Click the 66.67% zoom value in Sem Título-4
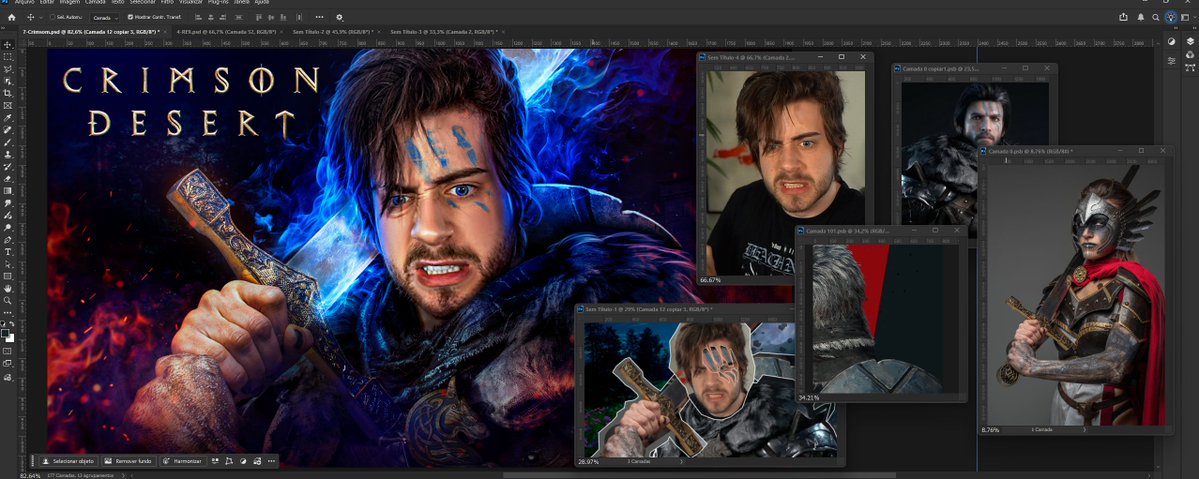The width and height of the screenshot is (1199, 479). pyautogui.click(x=711, y=280)
